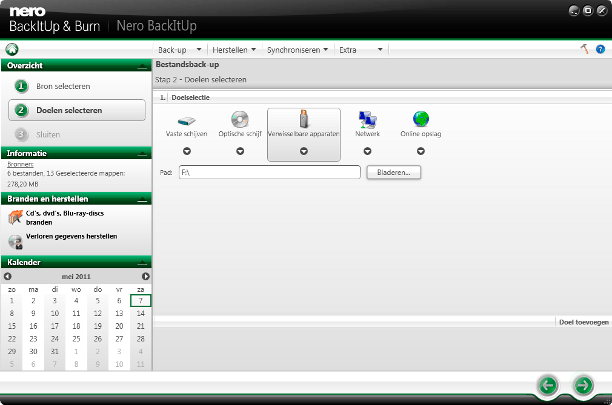Image resolution: width=612 pixels, height=405 pixels.
Task: Click the green back arrow button
Action: [x=548, y=385]
